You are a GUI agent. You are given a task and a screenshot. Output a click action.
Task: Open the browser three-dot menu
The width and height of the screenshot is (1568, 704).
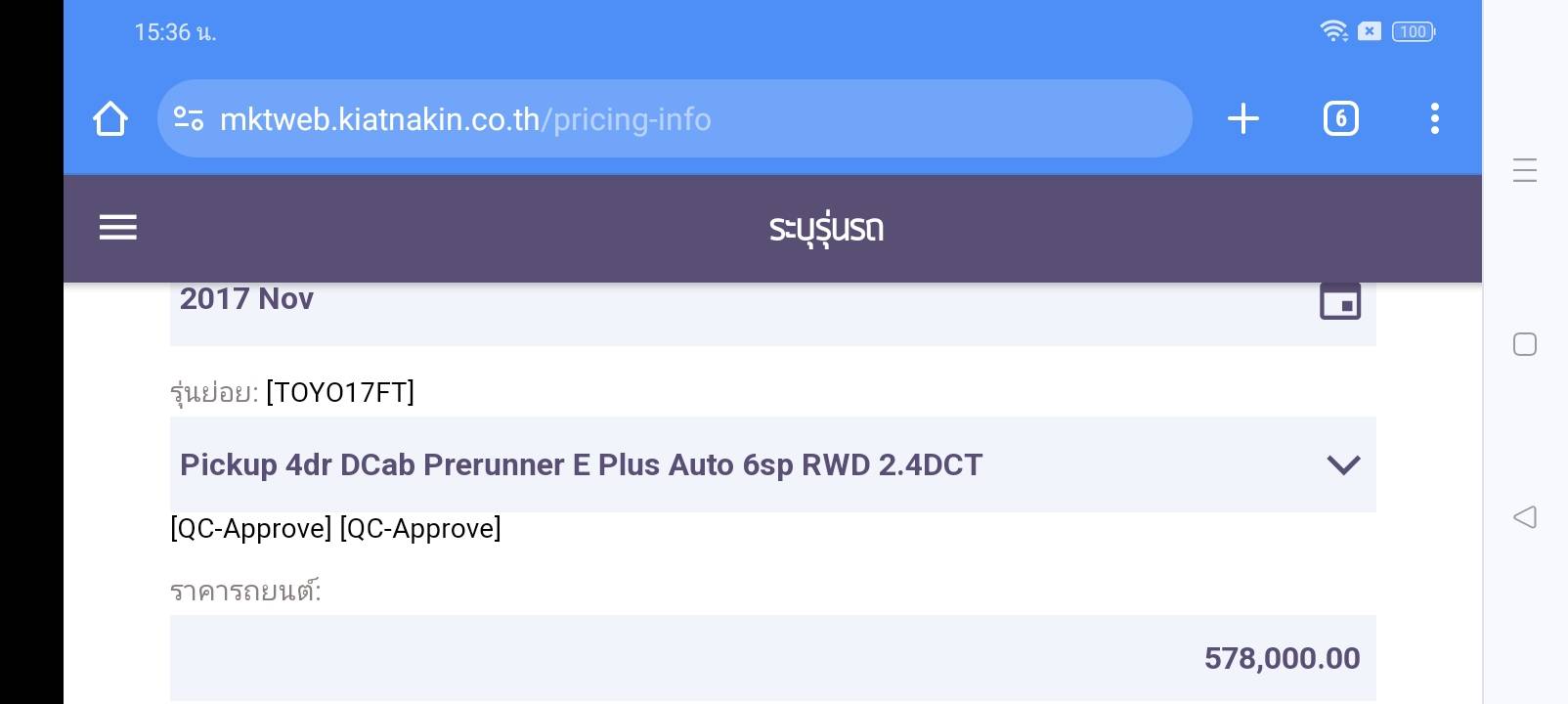(x=1434, y=119)
